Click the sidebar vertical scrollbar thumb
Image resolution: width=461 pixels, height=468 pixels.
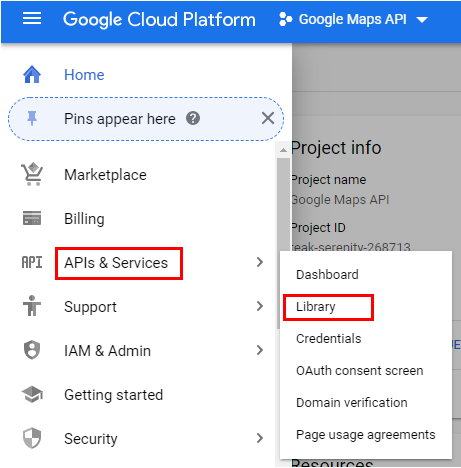point(283,243)
